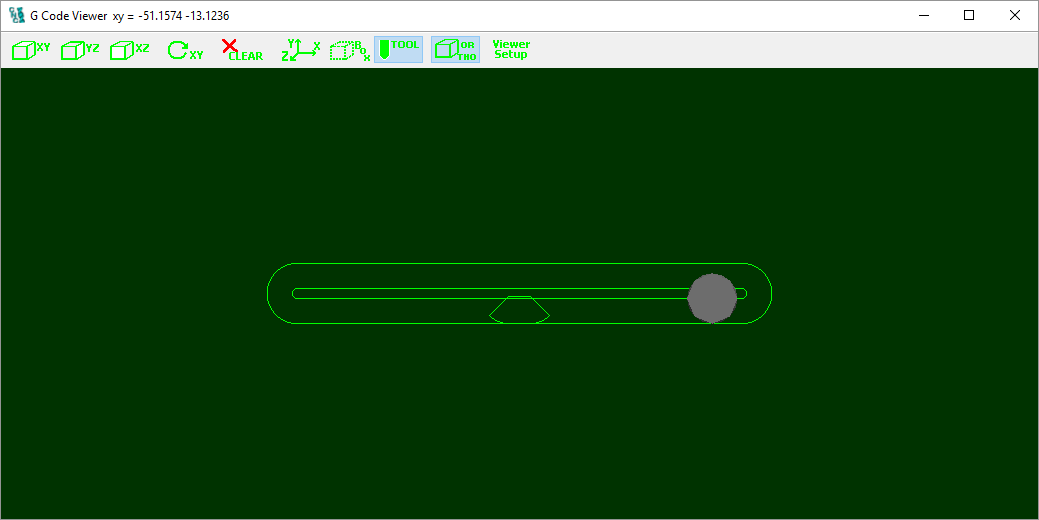Show the XYZ axes indicator
1039x520 pixels.
[300, 50]
